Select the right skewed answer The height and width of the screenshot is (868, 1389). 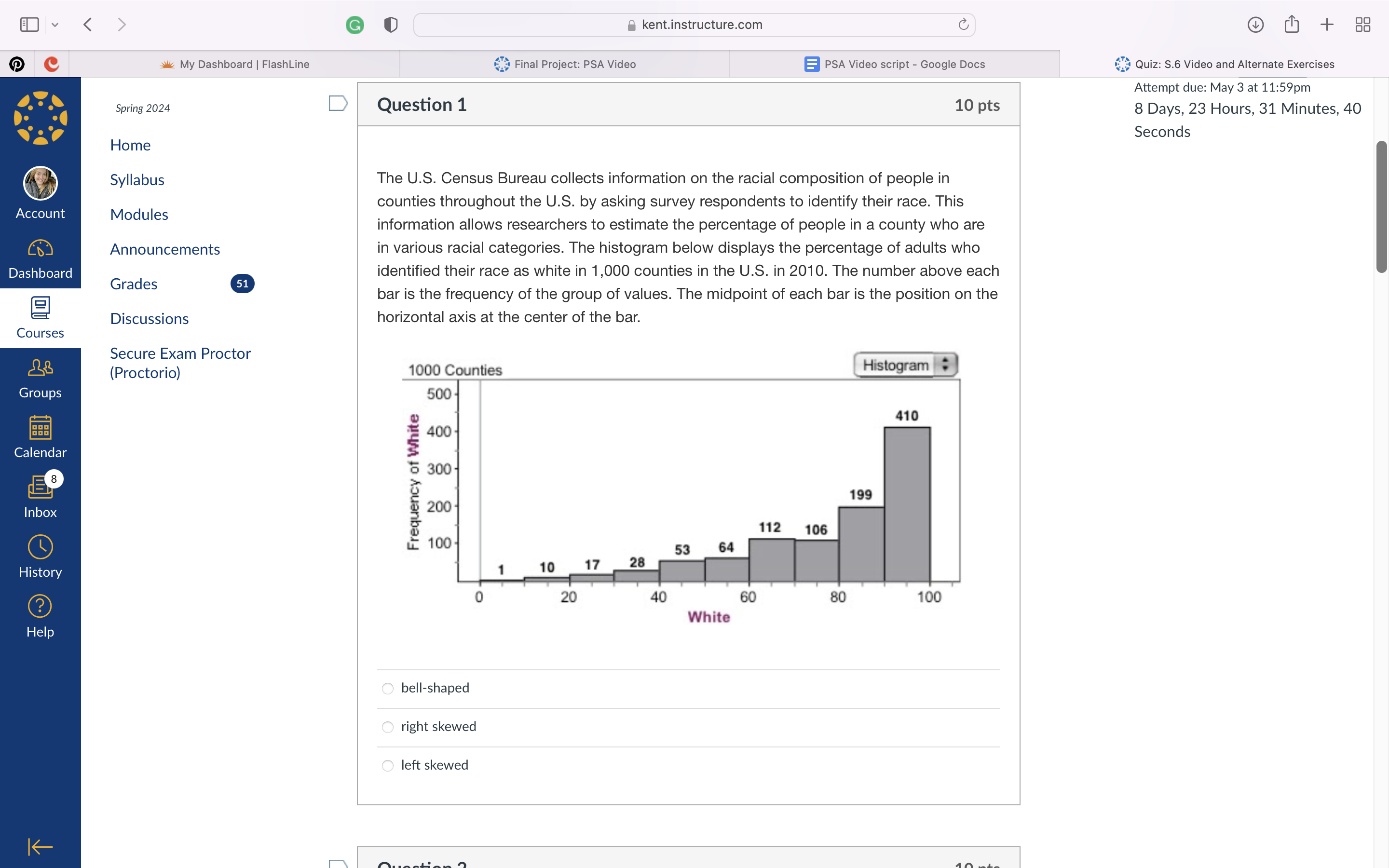tap(388, 727)
